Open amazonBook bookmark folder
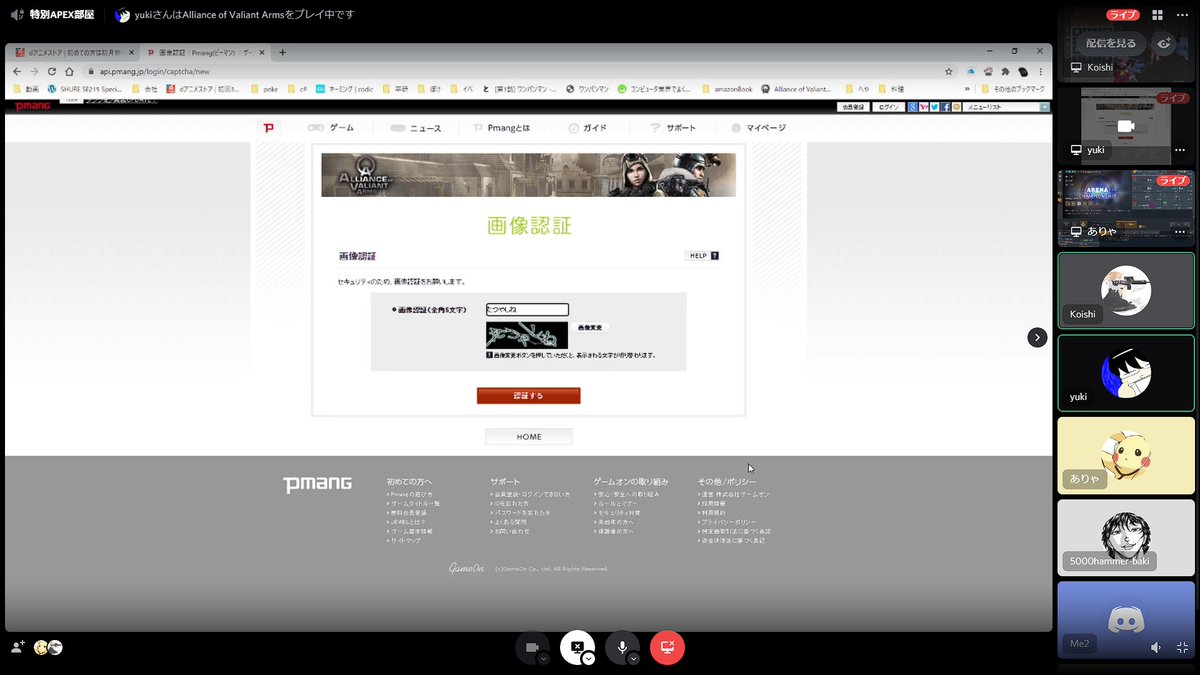This screenshot has width=1200, height=675. click(728, 88)
